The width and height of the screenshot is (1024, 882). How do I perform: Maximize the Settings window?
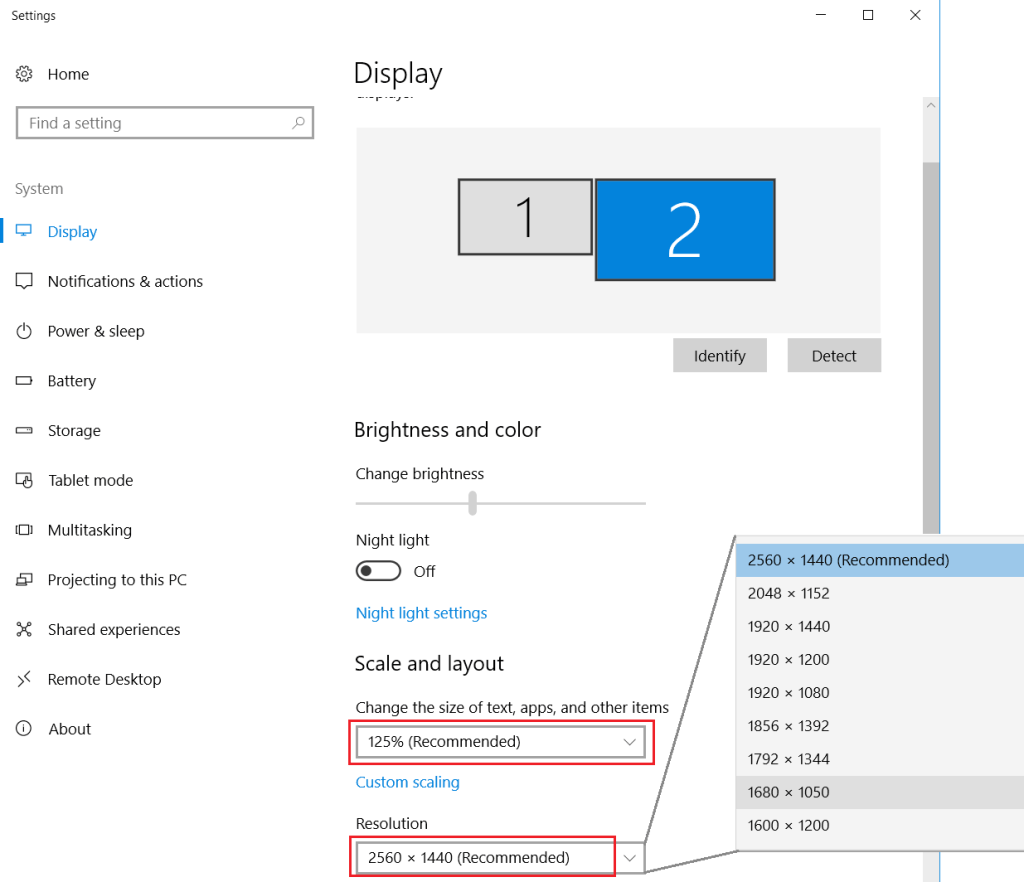868,15
